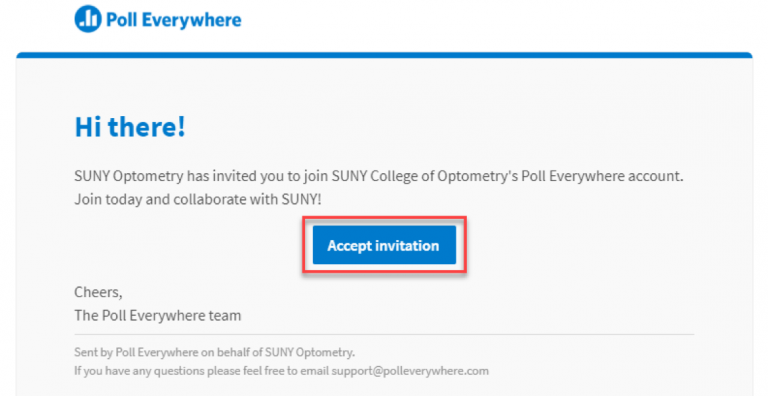
Task: Open the support@polleverywhere.com email link
Action: [x=410, y=371]
